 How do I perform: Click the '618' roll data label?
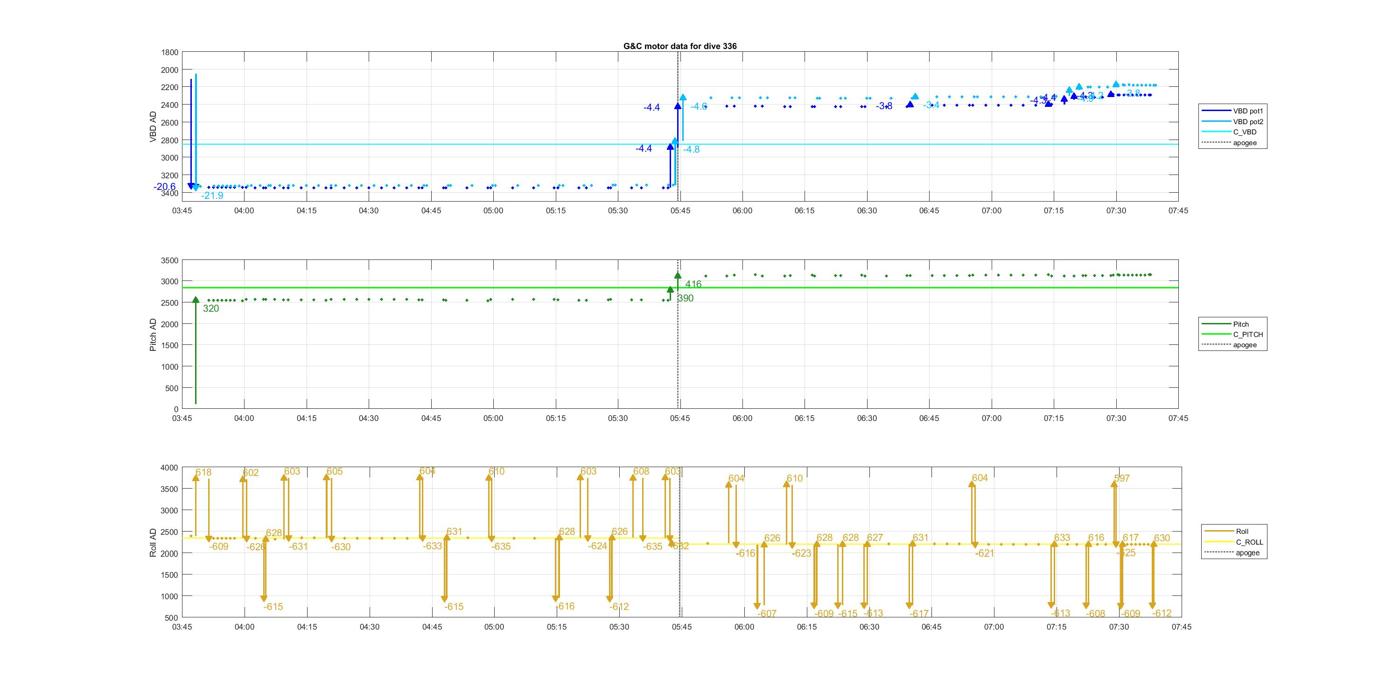point(204,473)
